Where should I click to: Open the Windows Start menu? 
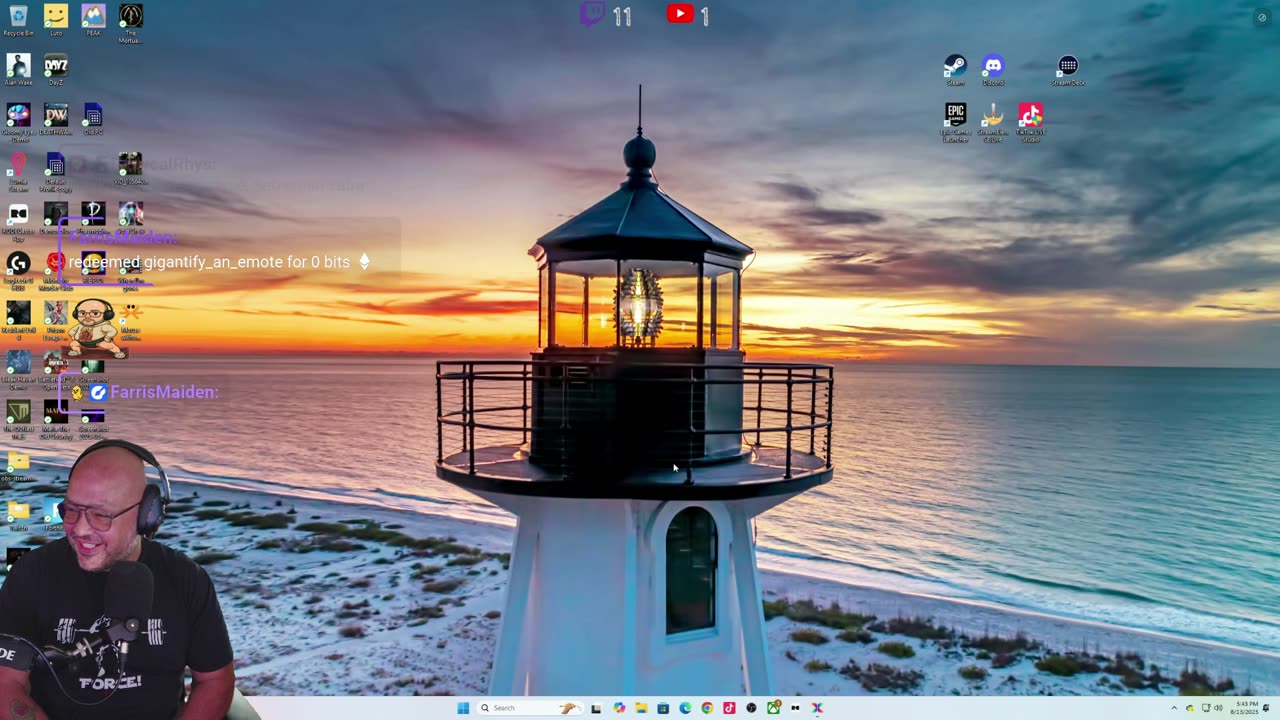463,708
